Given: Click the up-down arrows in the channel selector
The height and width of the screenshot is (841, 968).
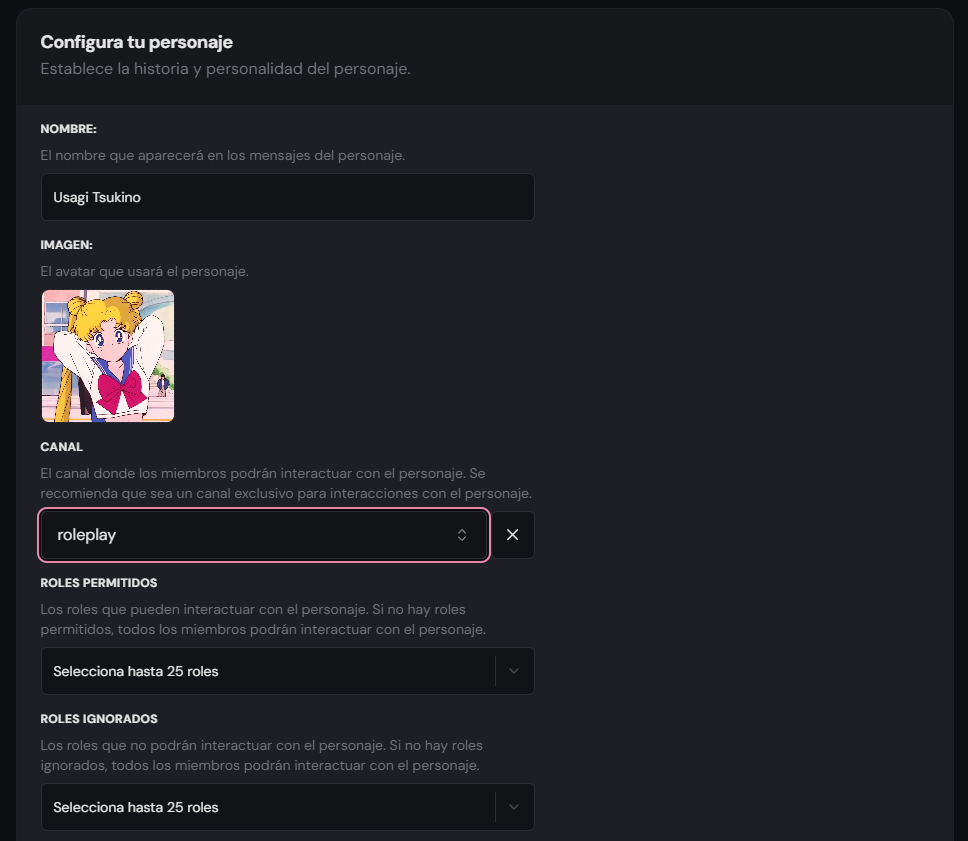Looking at the screenshot, I should point(462,535).
